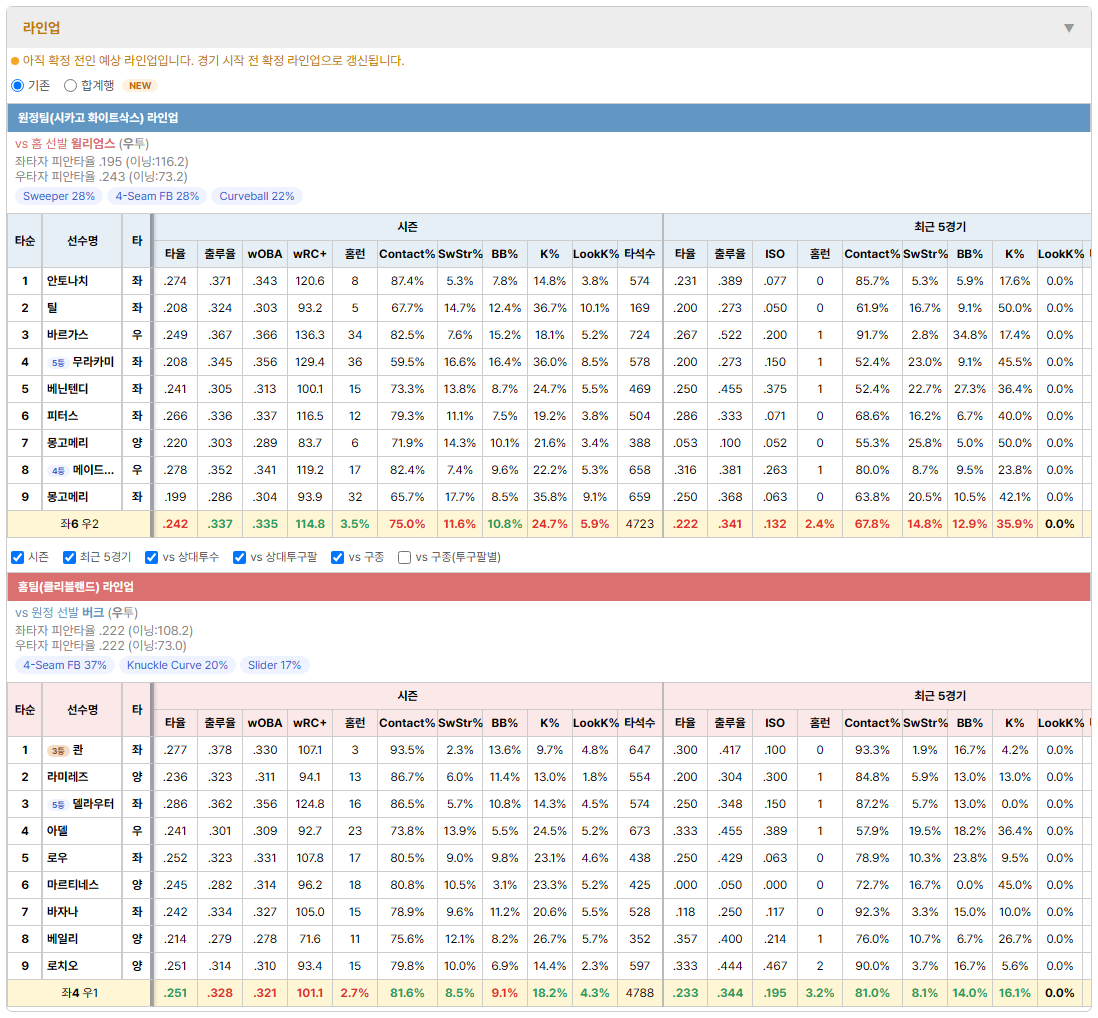Select player 베닌텐디 in the away lineup
This screenshot has height=1018, width=1098.
[67, 389]
